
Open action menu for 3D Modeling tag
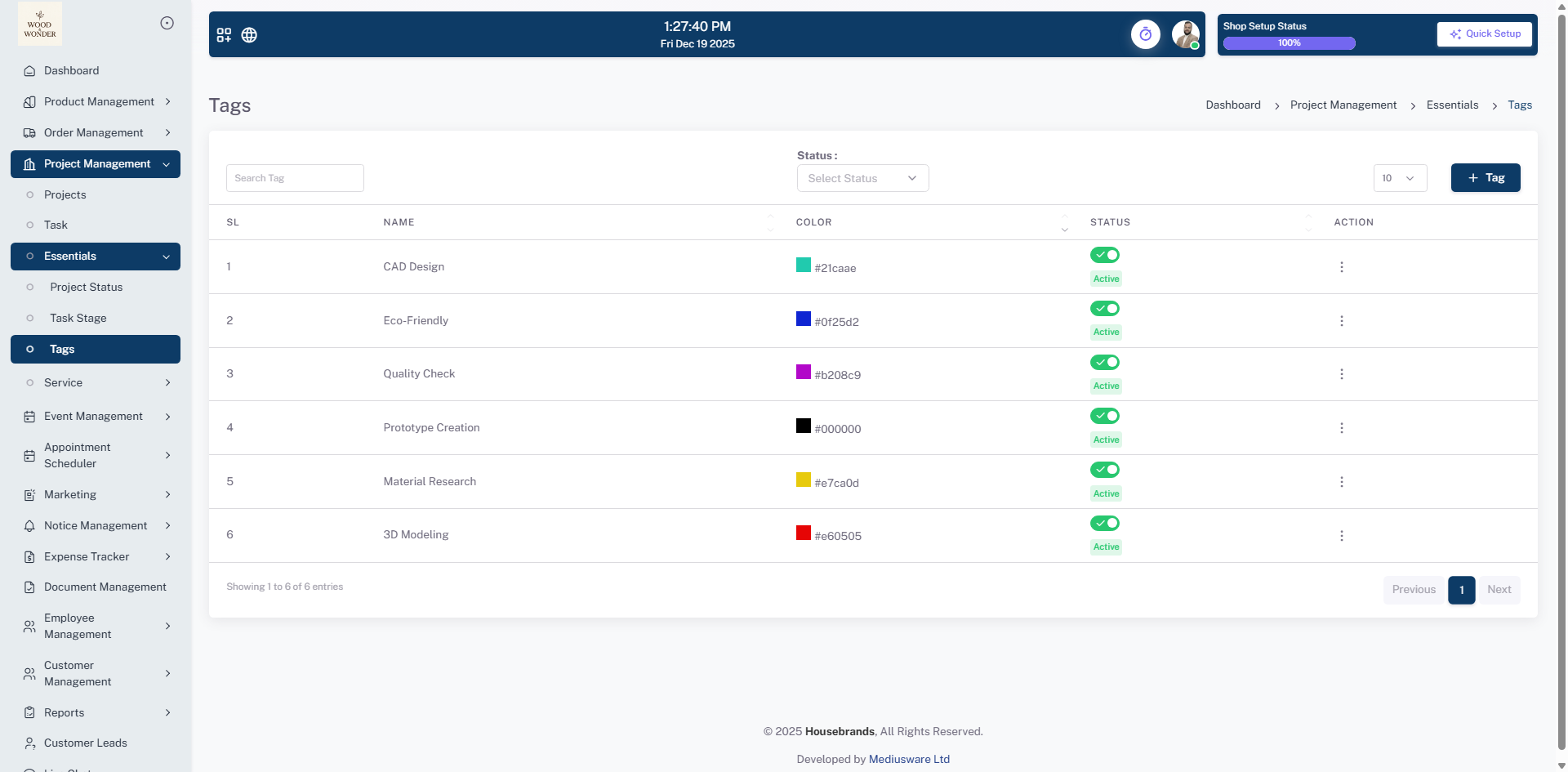pos(1341,536)
